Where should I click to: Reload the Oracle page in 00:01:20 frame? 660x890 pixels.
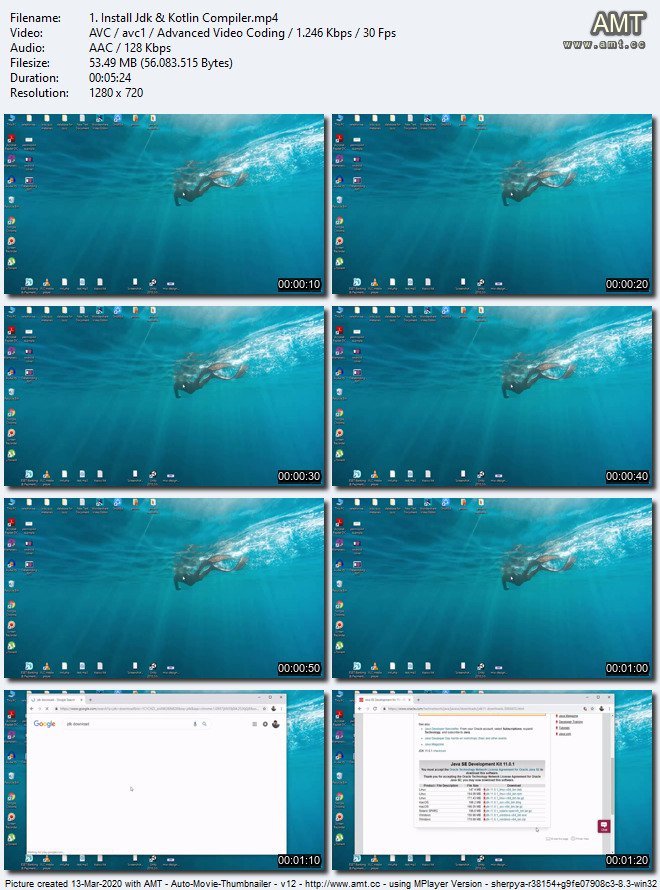pos(375,709)
